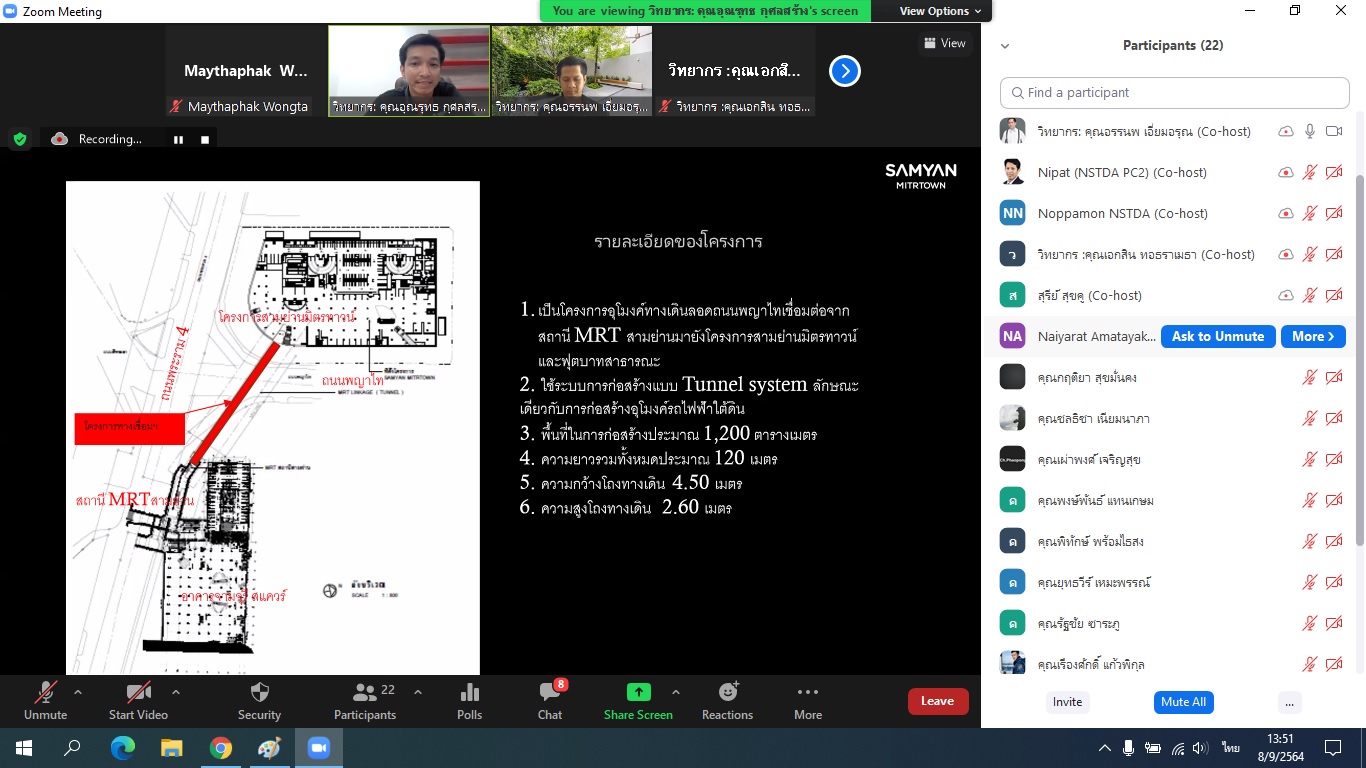Open the Chat window
The width and height of the screenshot is (1366, 768).
coord(549,700)
